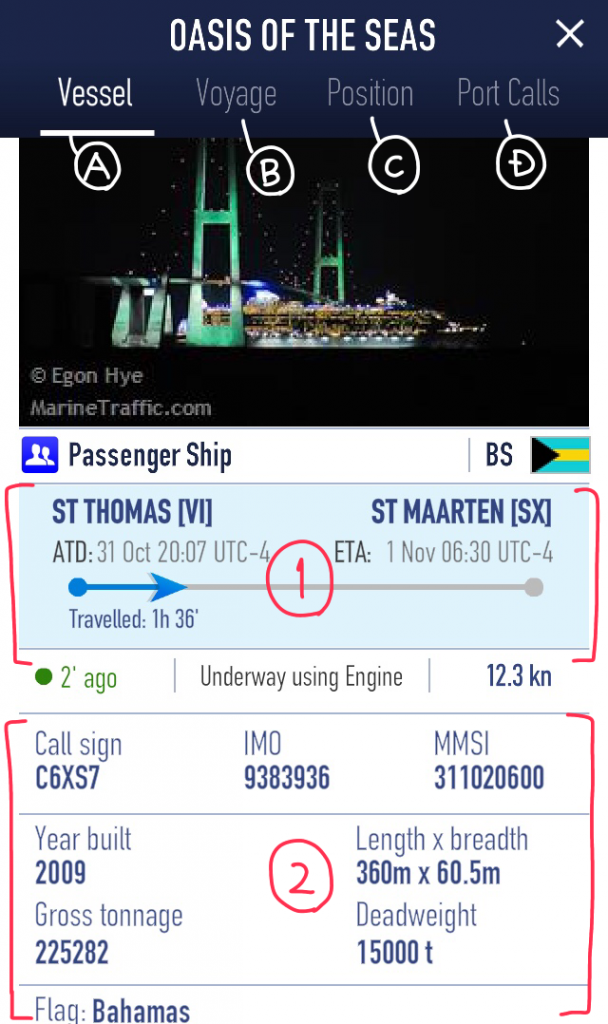Image resolution: width=608 pixels, height=1024 pixels.
Task: Click the IMO number 9383936
Action: pos(287,778)
